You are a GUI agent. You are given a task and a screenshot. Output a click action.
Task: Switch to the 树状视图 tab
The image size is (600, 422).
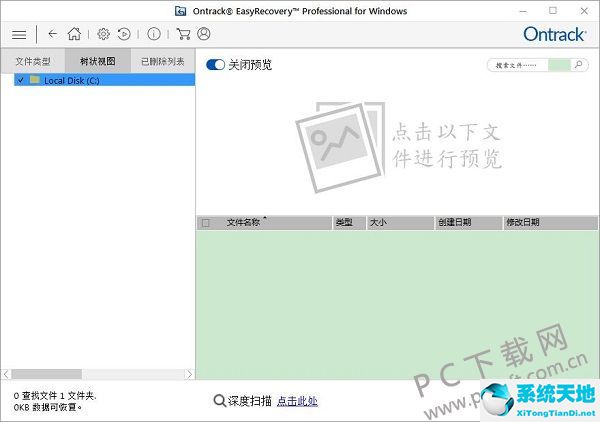[98, 61]
